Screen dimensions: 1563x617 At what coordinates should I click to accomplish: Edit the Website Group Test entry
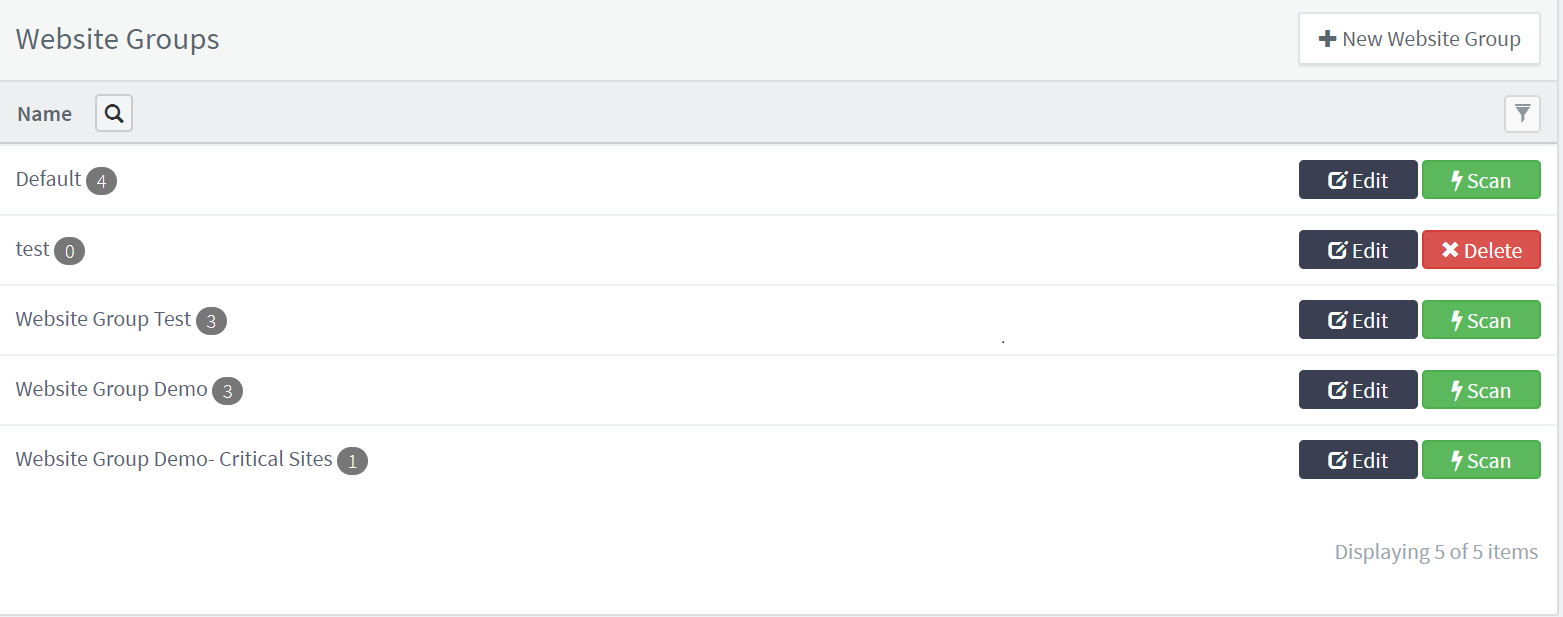pos(1358,320)
